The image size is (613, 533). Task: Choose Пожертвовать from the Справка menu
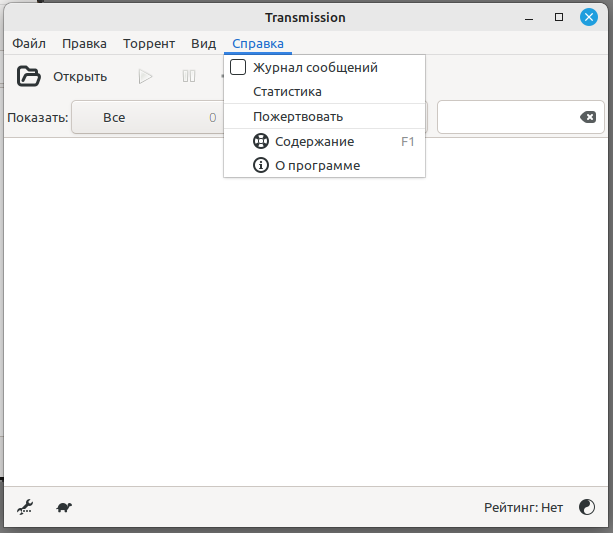(x=324, y=117)
